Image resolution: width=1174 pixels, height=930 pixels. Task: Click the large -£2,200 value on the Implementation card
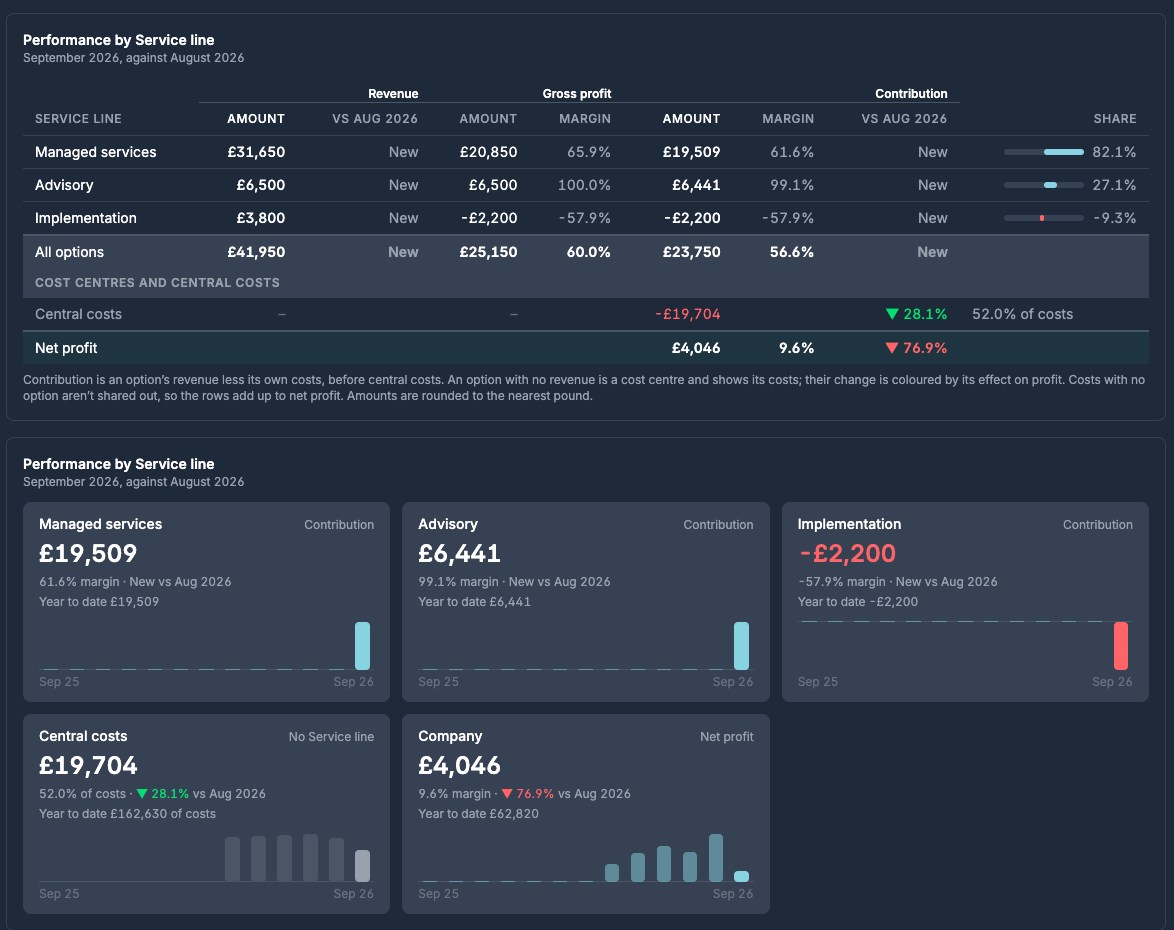tap(847, 553)
